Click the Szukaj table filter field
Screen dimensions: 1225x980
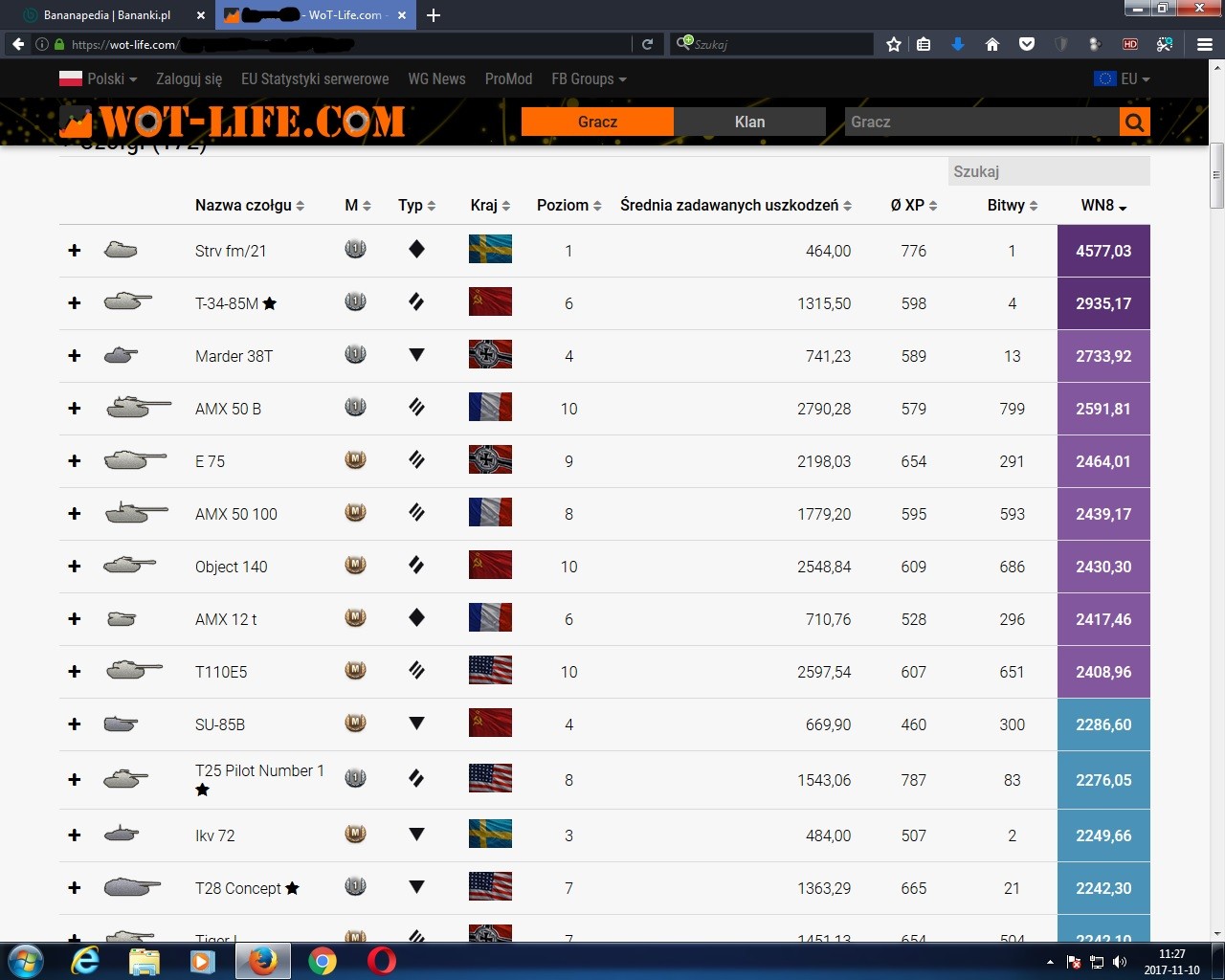tap(1049, 171)
